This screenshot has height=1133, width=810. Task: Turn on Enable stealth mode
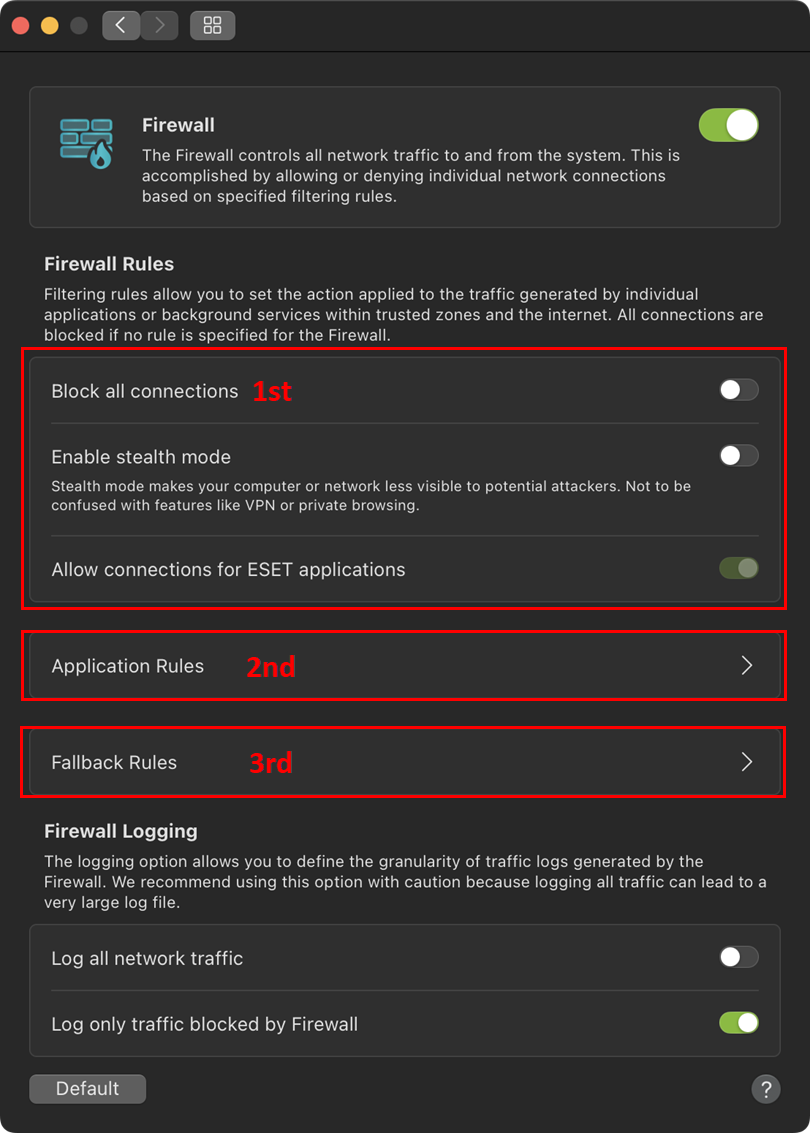(739, 456)
